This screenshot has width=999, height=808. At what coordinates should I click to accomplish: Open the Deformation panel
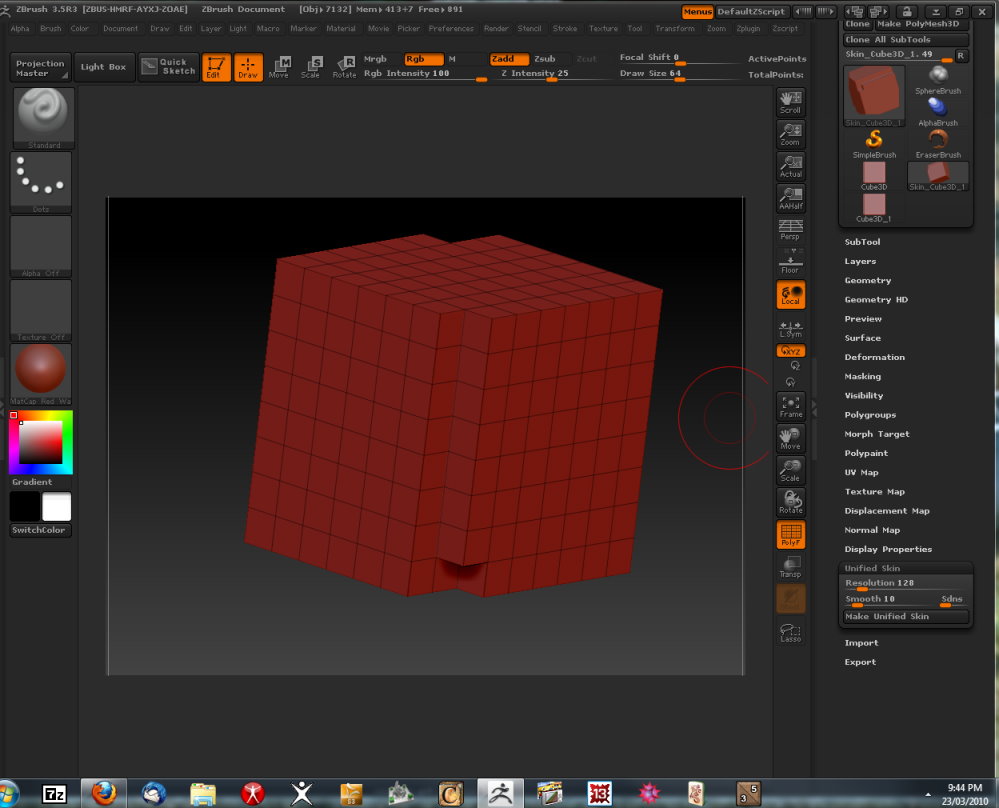click(875, 357)
